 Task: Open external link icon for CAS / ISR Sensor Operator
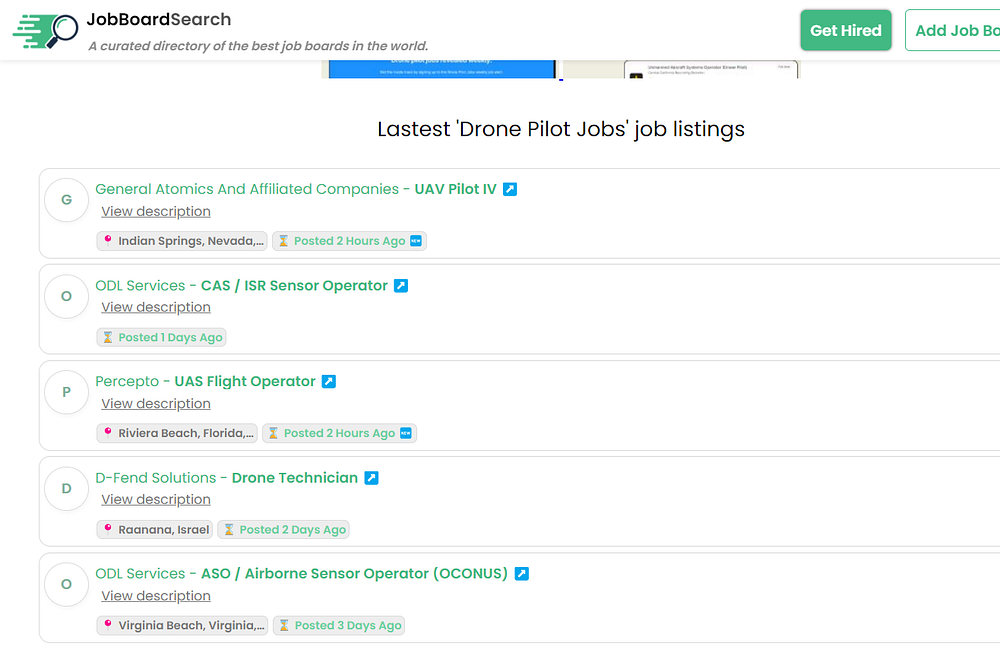point(401,286)
